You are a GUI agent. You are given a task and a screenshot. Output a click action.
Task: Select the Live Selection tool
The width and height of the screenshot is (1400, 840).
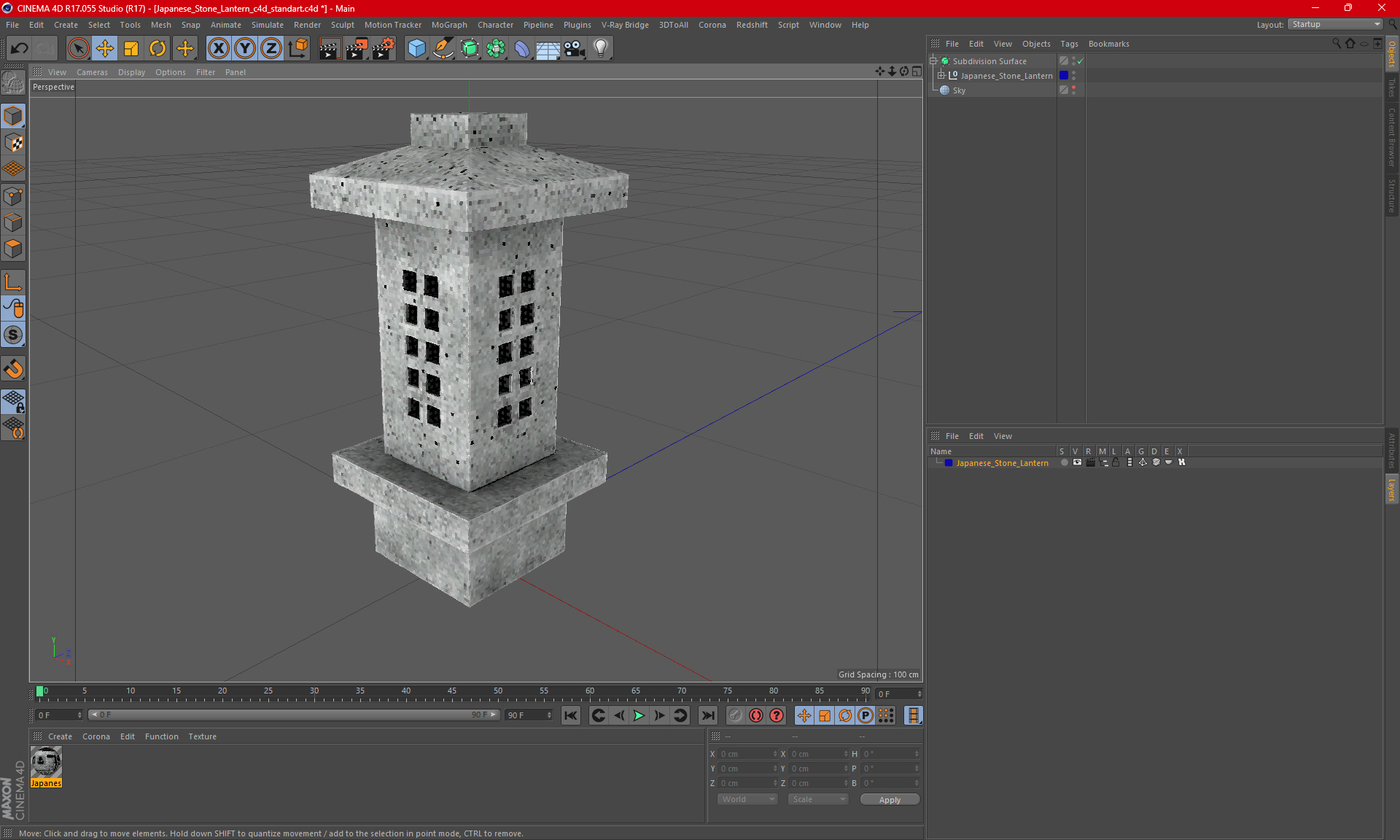[x=78, y=48]
